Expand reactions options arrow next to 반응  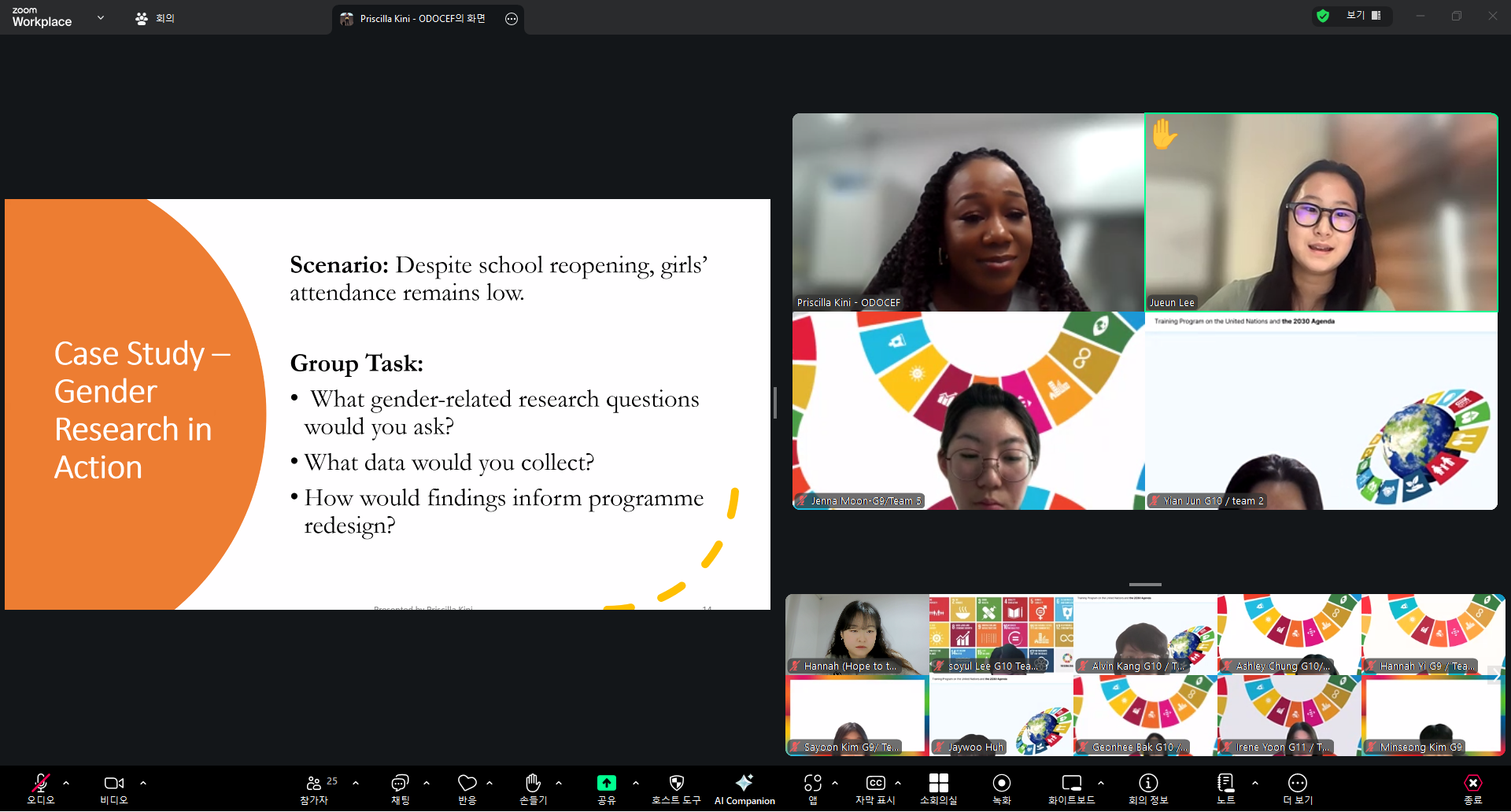[490, 783]
